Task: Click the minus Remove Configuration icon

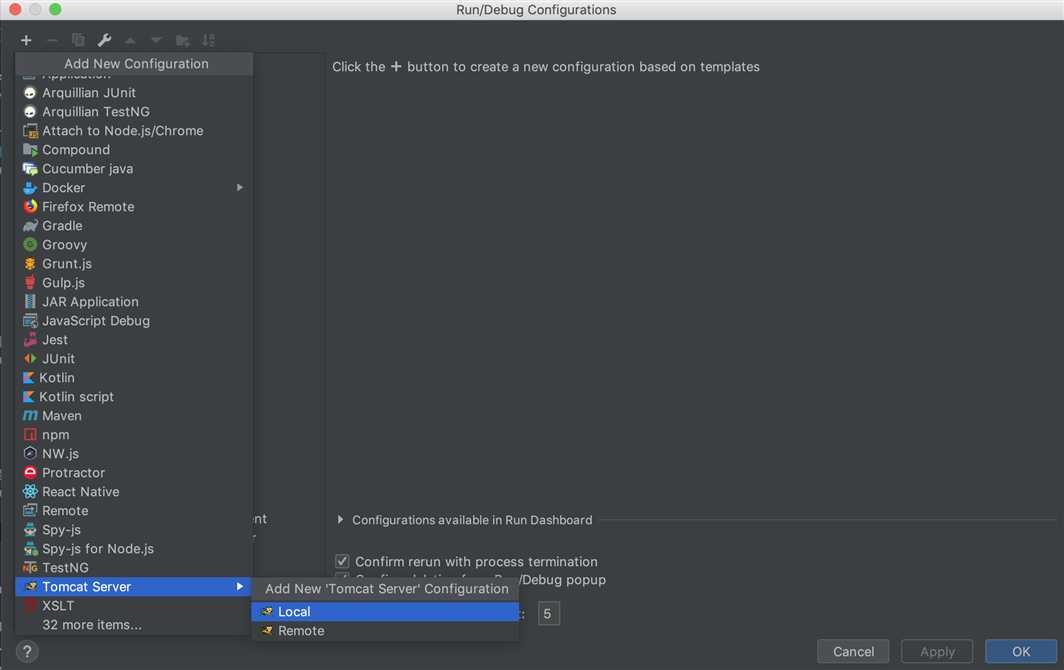Action: (x=52, y=41)
